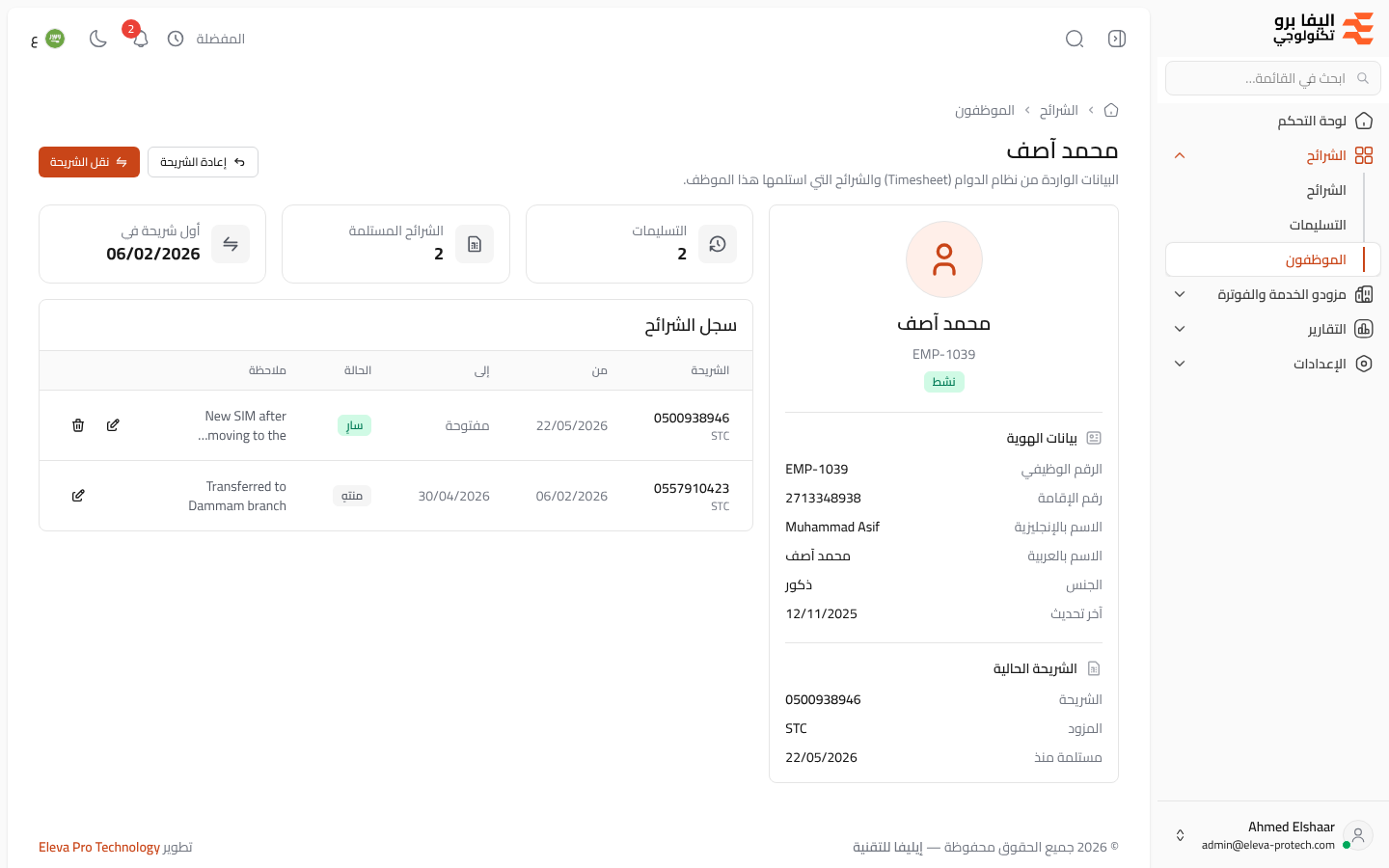1389x868 pixels.
Task: Go to الموظفون breadcrumb link
Action: [985, 110]
